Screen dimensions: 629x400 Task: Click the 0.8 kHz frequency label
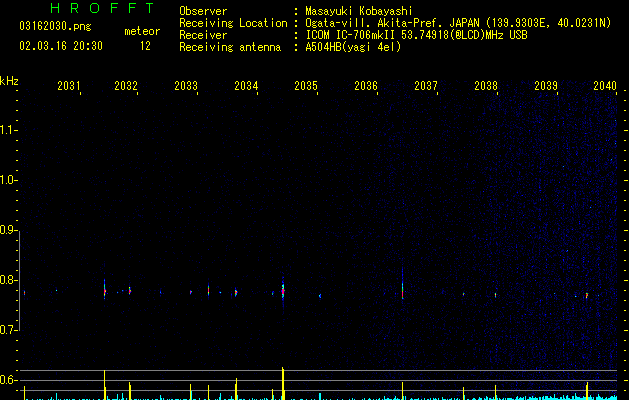[x=8, y=280]
